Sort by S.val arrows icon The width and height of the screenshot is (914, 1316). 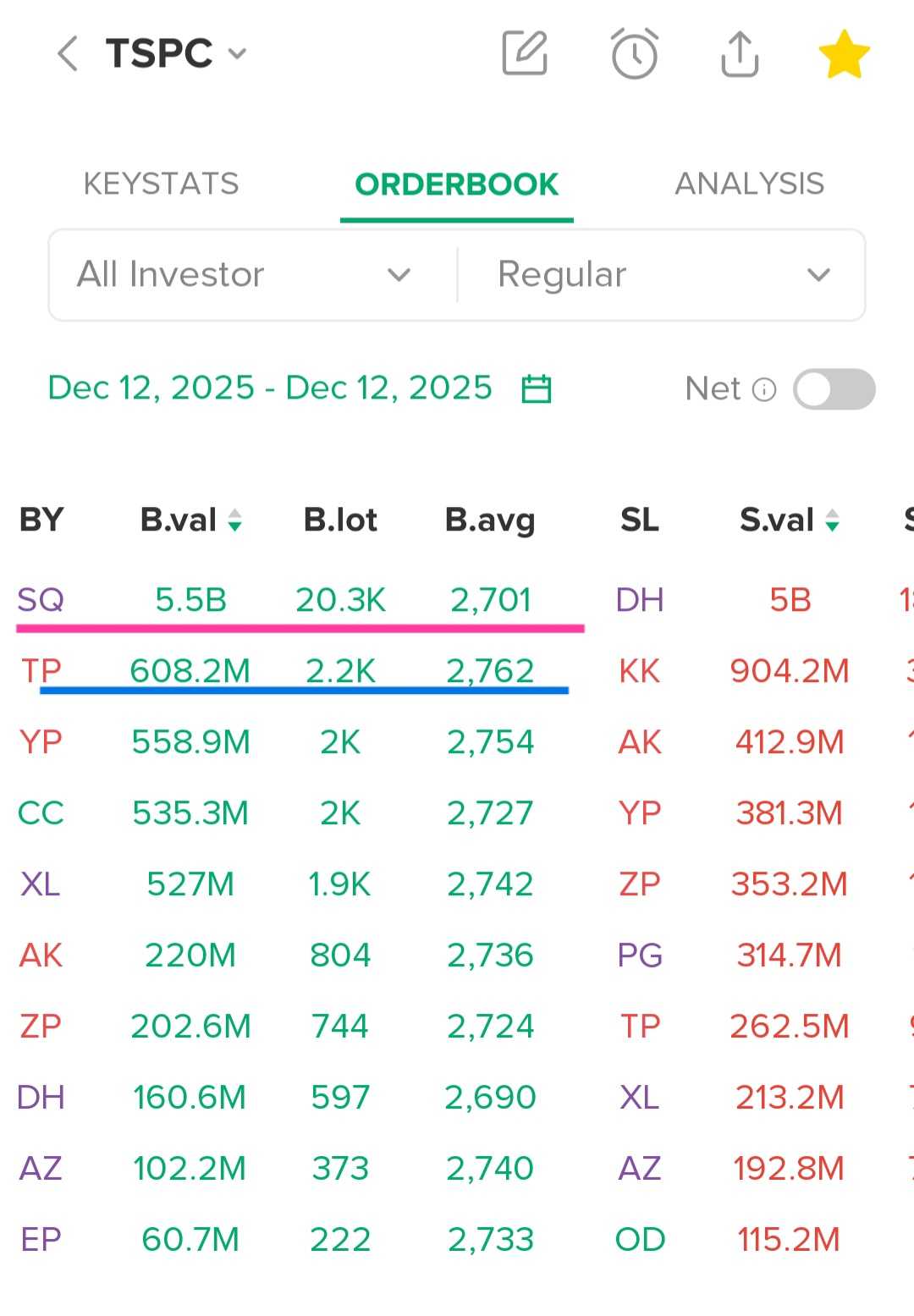tap(833, 520)
